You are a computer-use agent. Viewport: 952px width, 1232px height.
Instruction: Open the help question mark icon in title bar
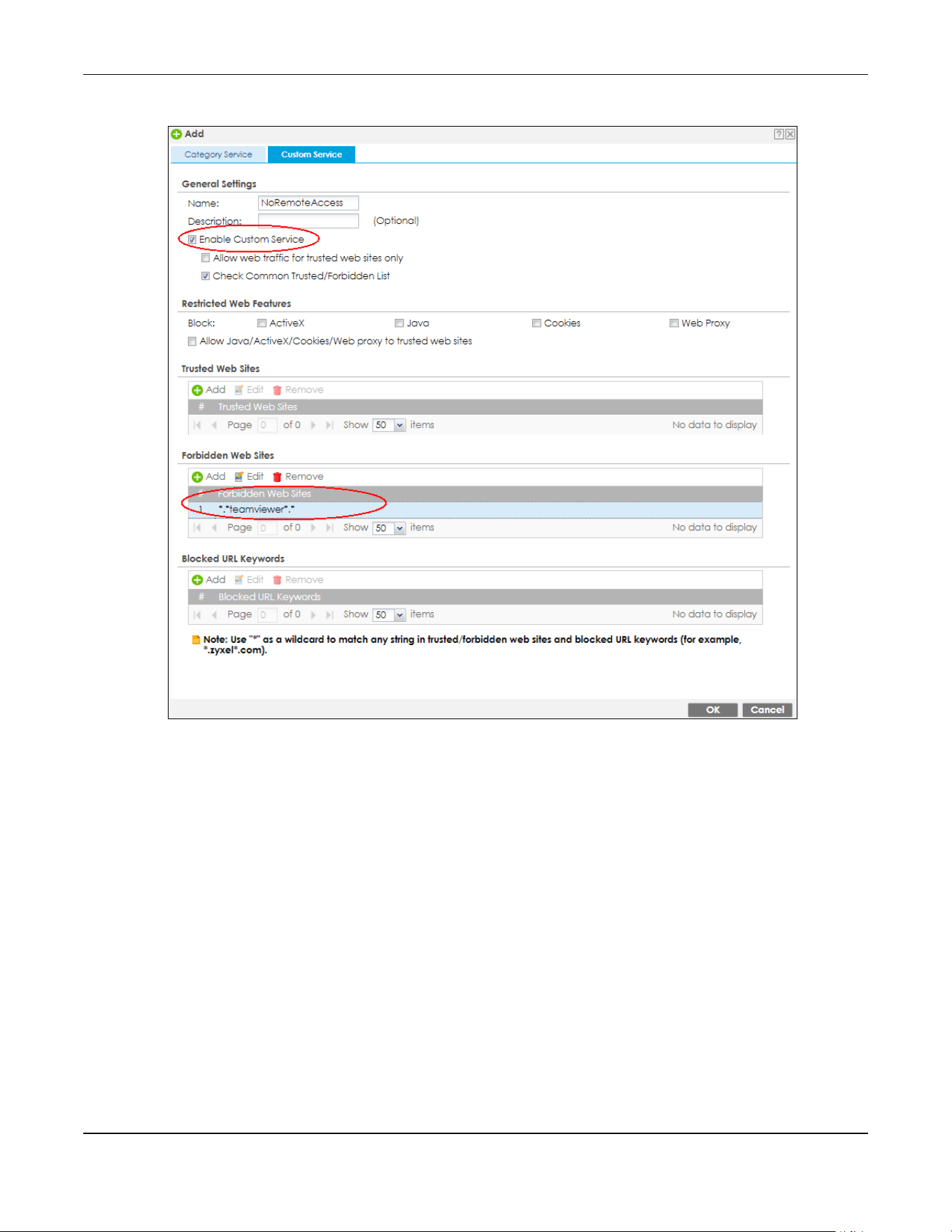[779, 134]
